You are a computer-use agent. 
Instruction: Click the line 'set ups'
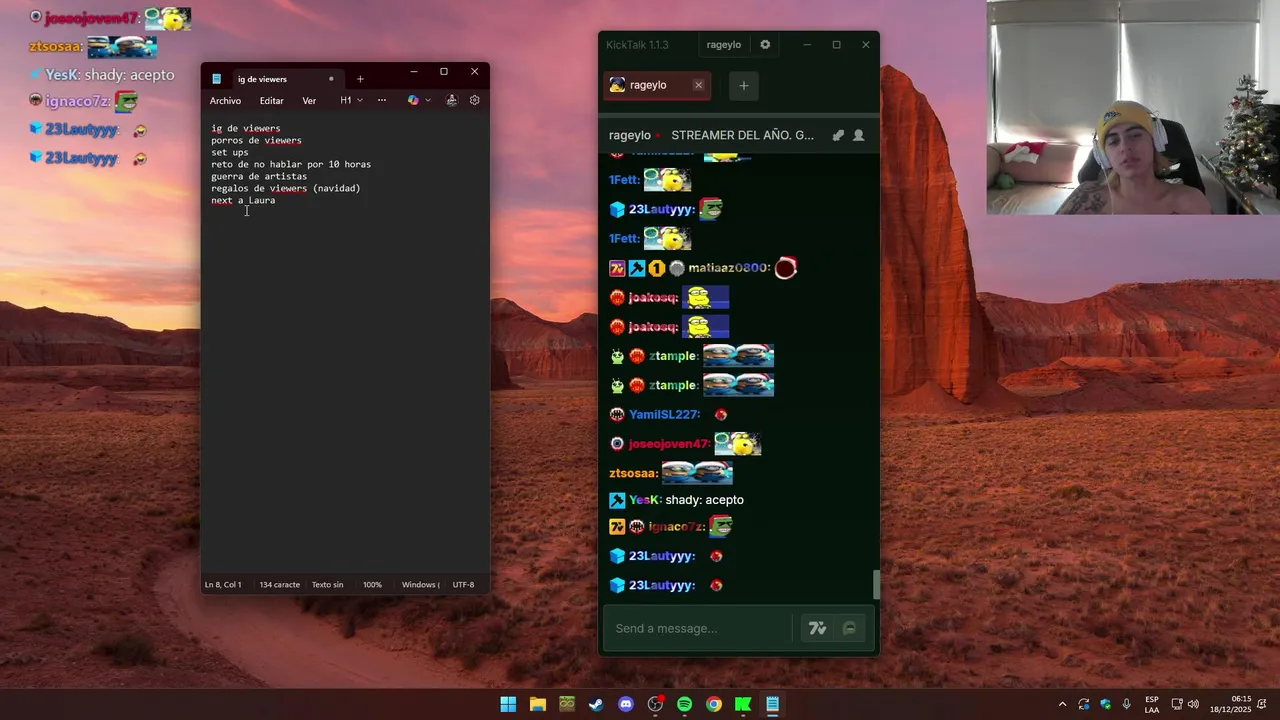[230, 152]
